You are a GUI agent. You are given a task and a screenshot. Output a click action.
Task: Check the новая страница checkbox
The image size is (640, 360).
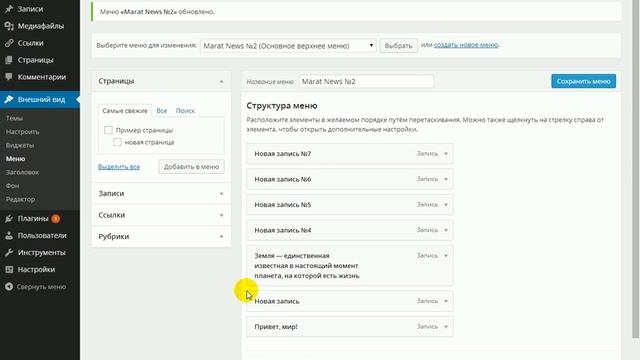(117, 142)
